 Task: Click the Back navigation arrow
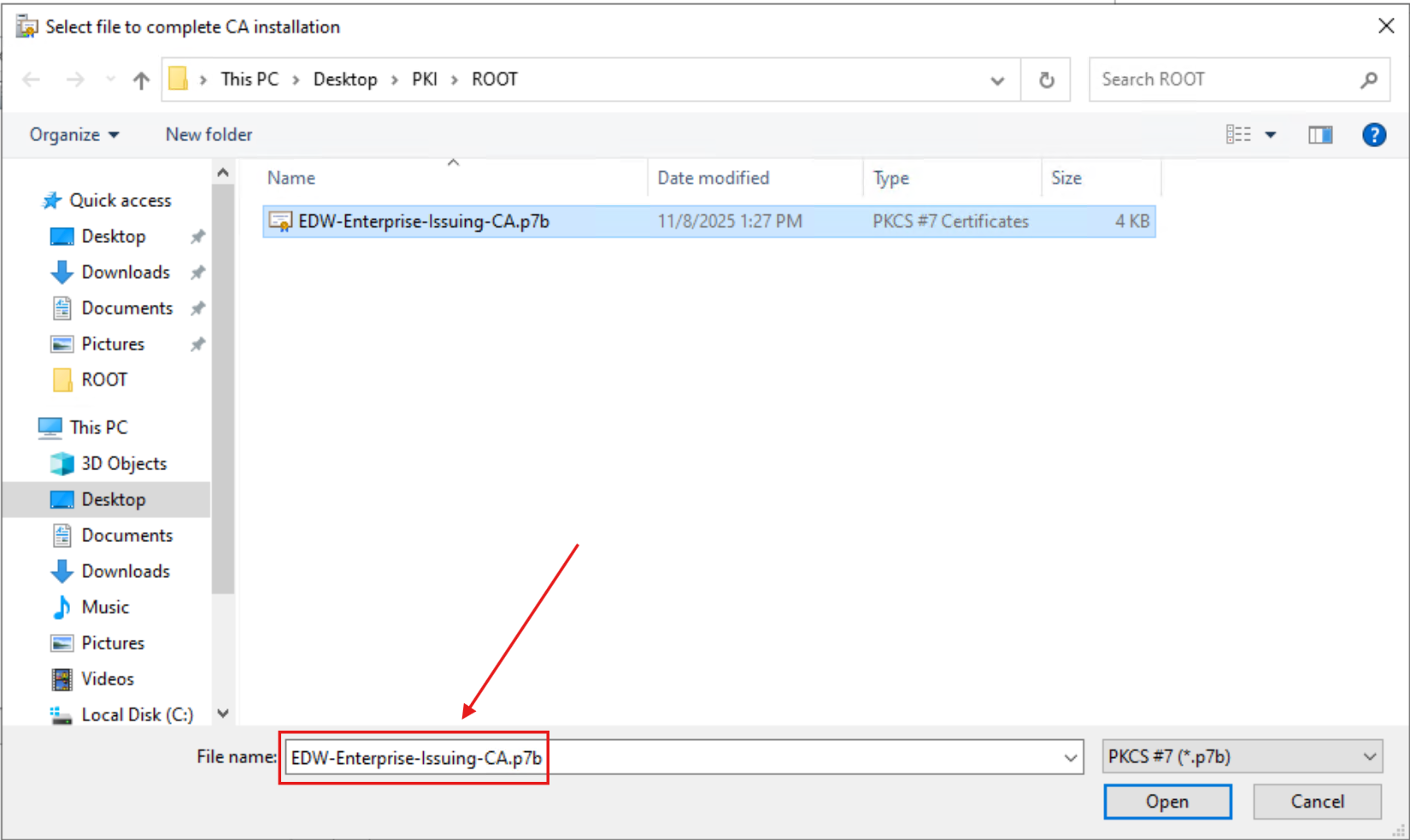(x=32, y=79)
